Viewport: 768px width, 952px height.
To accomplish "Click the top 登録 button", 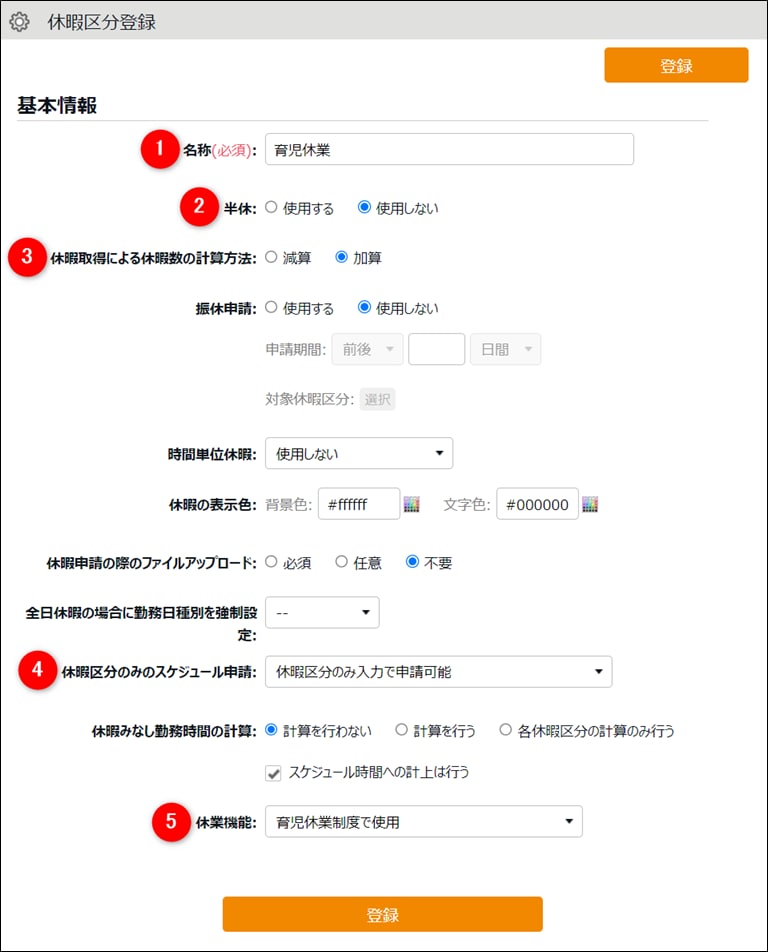I will (676, 65).
